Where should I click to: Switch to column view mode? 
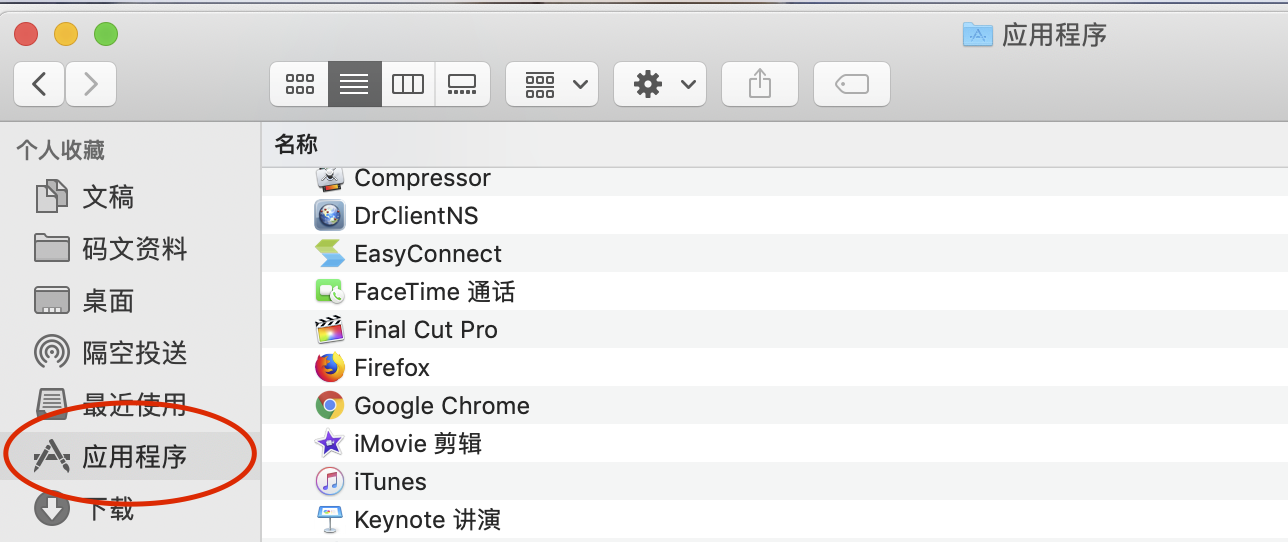[x=408, y=84]
